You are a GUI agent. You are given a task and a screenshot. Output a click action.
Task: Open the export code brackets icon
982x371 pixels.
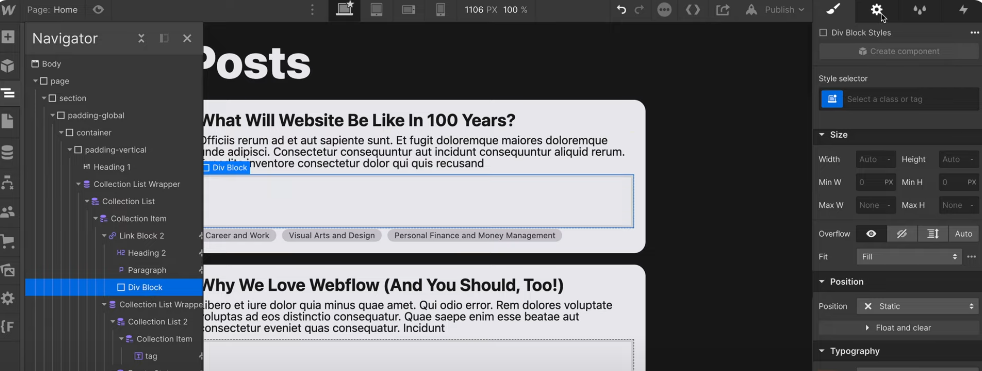pyautogui.click(x=693, y=10)
